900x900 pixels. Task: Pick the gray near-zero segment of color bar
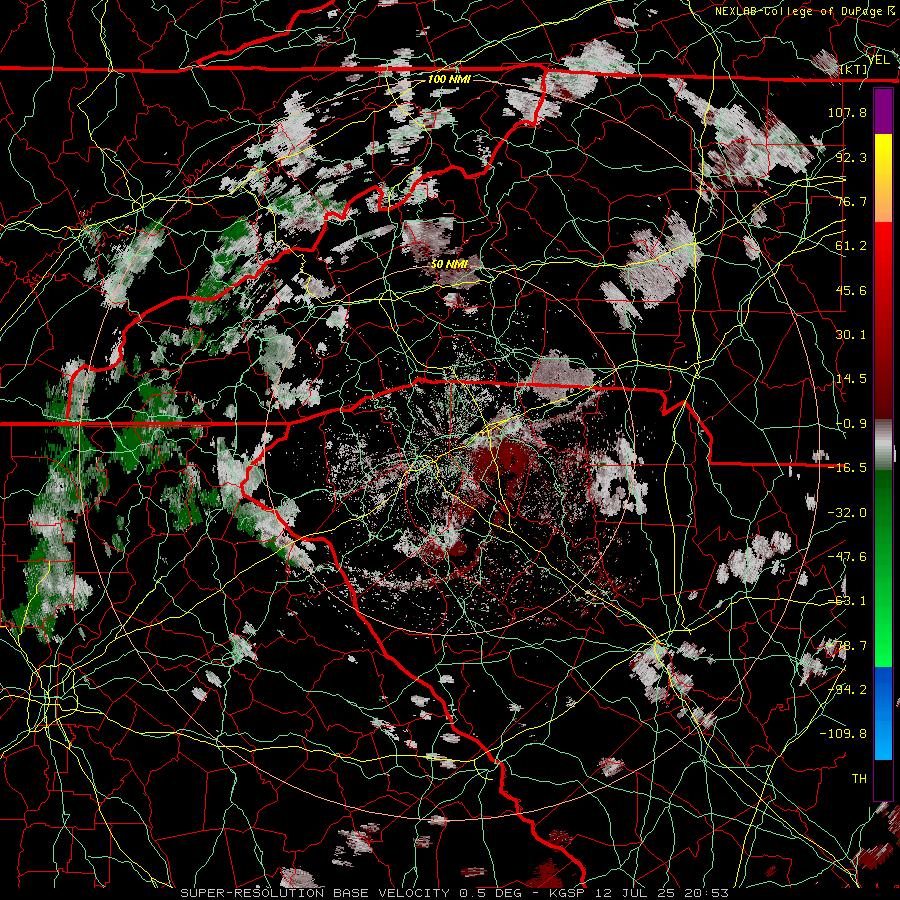(883, 445)
